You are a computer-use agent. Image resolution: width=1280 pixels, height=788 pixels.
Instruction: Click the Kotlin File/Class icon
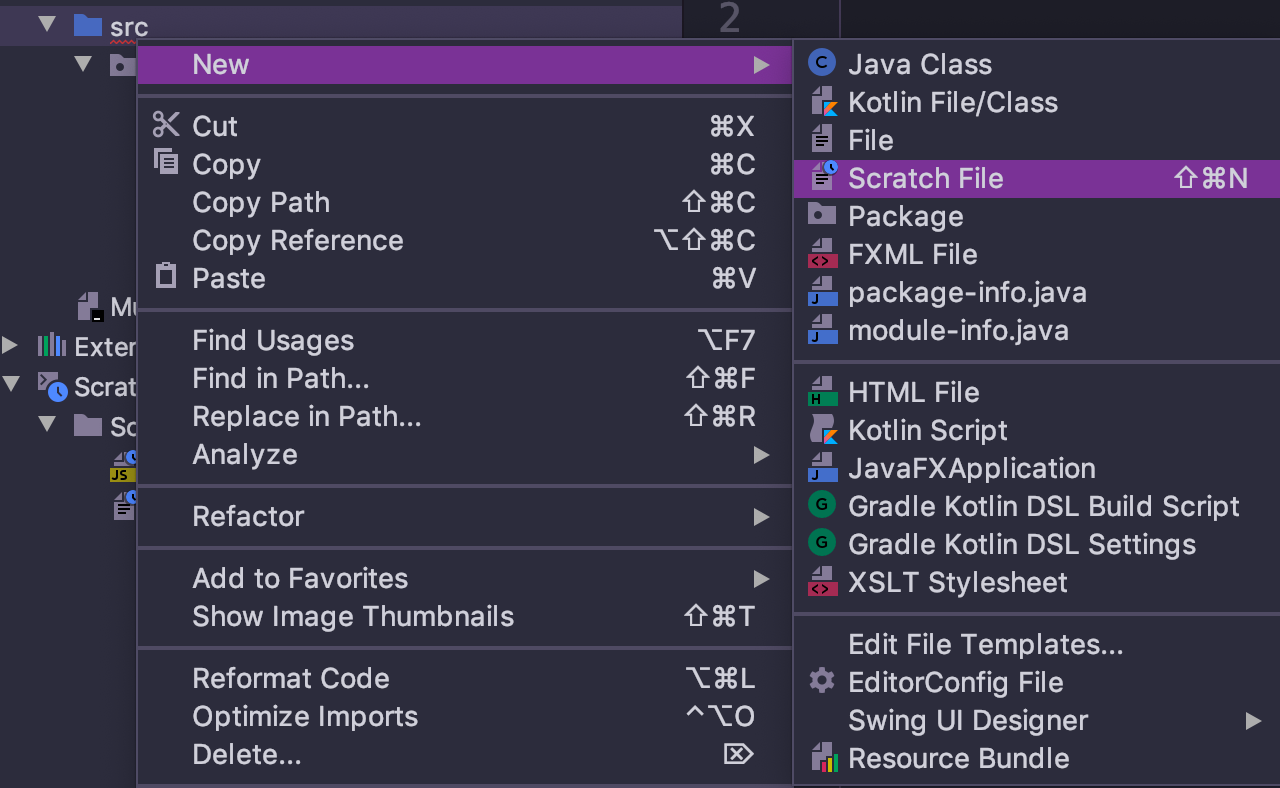pyautogui.click(x=820, y=101)
